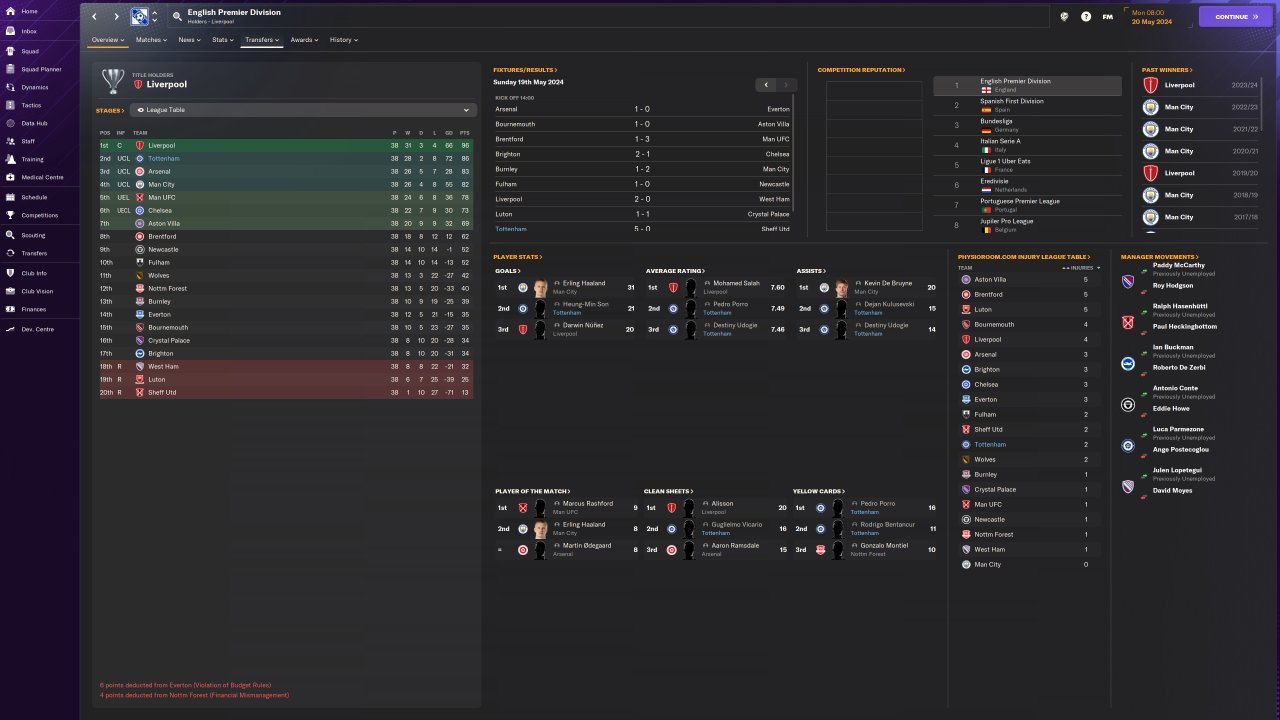Go to Squad in the sidebar
1280x720 pixels.
(x=30, y=51)
